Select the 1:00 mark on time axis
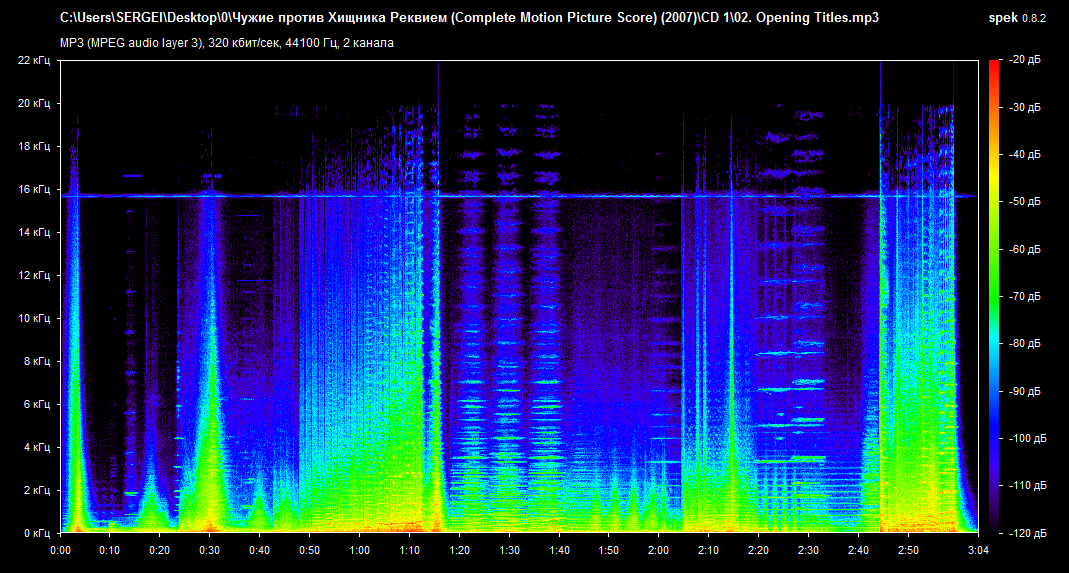The image size is (1069, 573). 359,550
